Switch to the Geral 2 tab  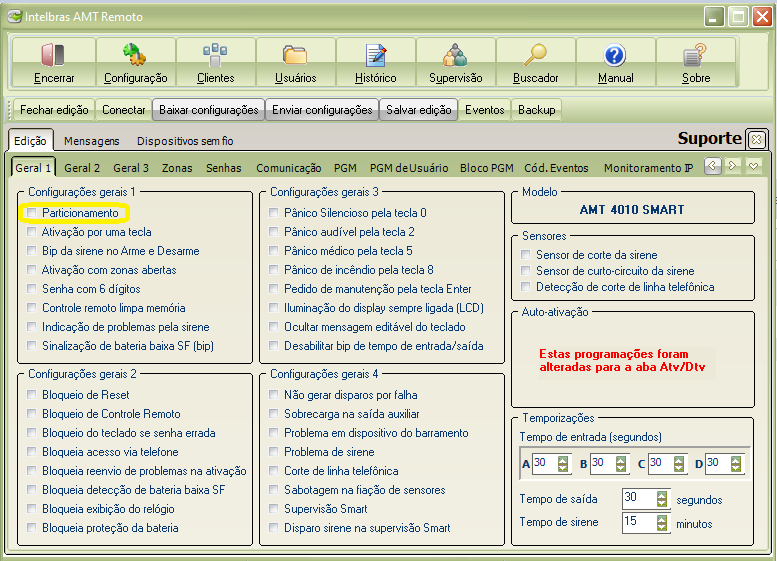82,168
